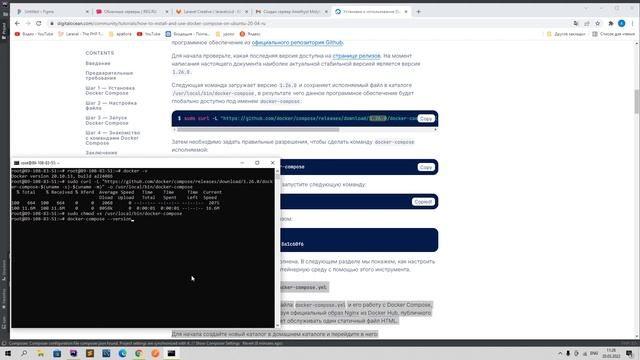Click the terminal title bar icon
This screenshot has width=640, height=360.
tap(16, 163)
